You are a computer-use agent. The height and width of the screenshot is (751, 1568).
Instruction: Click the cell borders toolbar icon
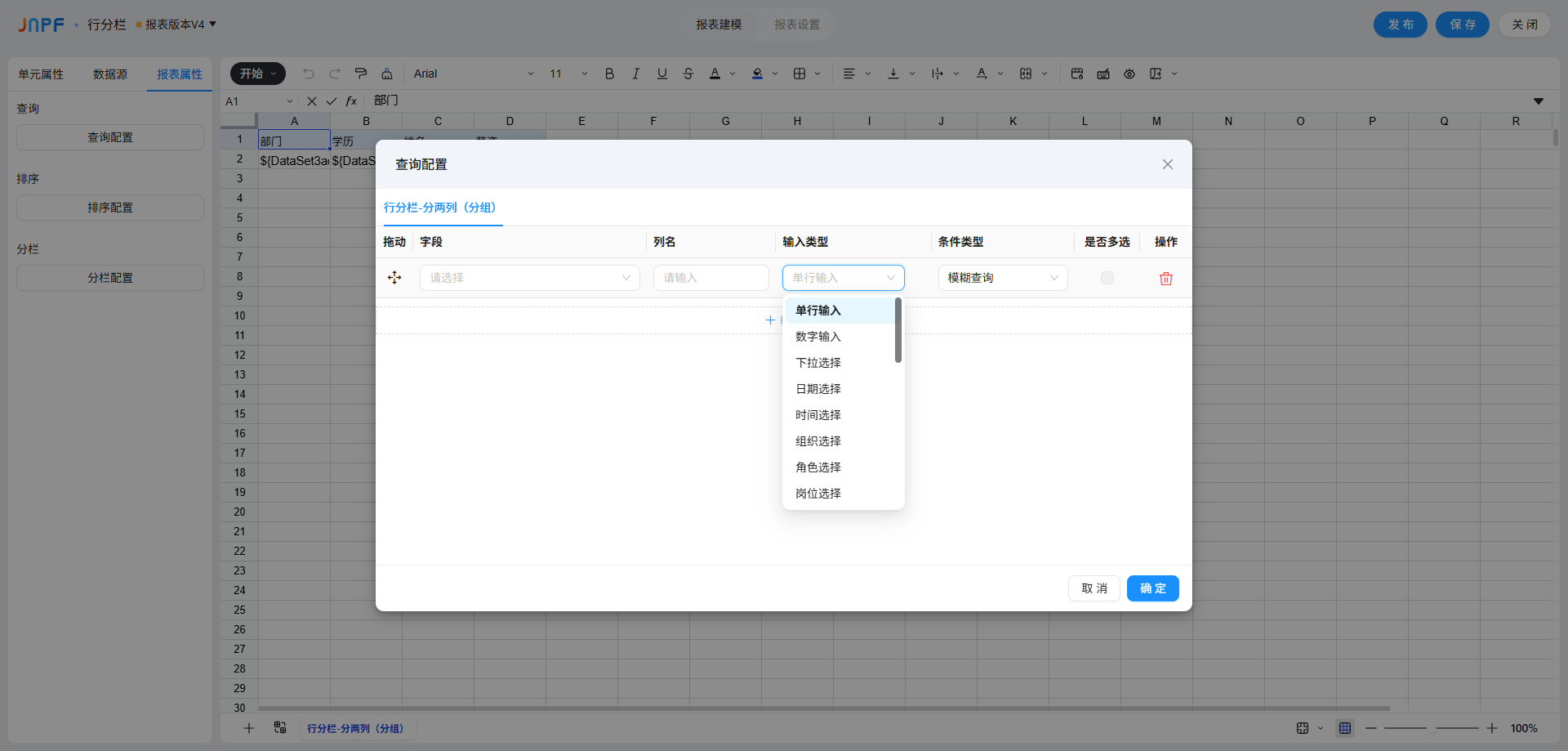800,74
